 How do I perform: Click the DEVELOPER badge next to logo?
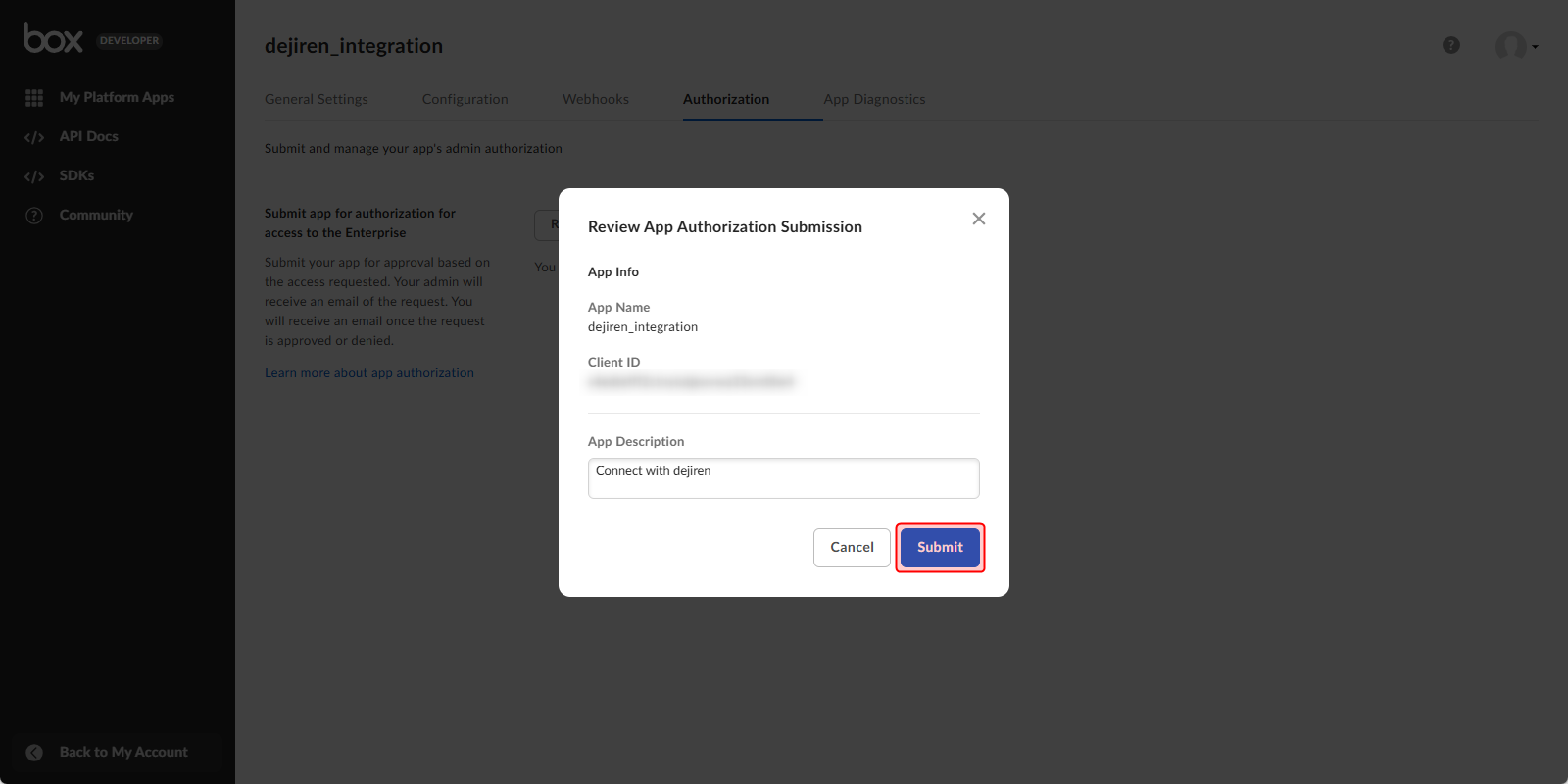(x=129, y=40)
